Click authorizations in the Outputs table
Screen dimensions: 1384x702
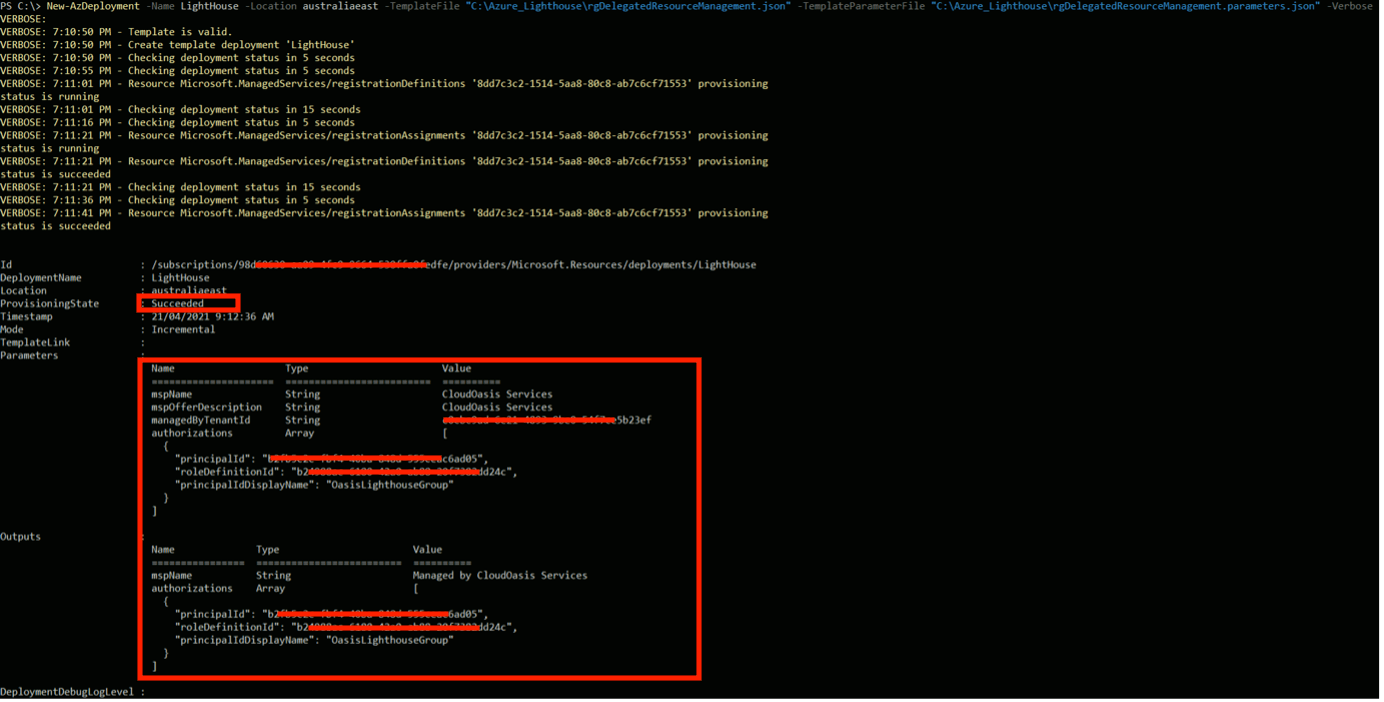(x=192, y=589)
